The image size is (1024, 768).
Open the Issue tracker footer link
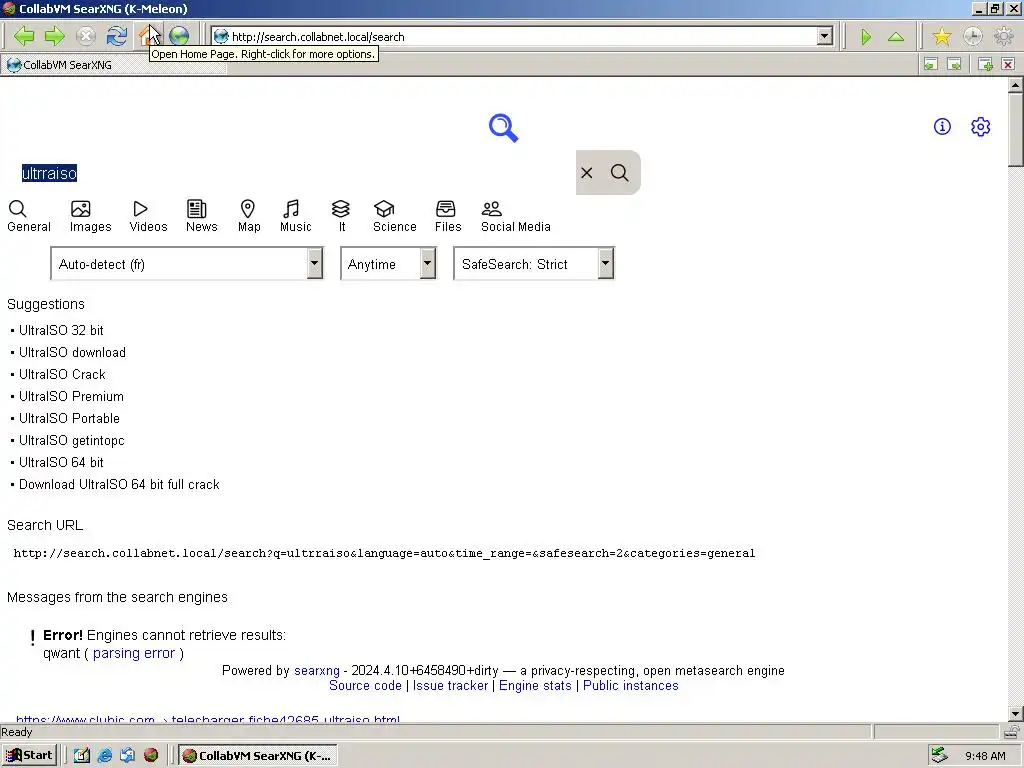pyautogui.click(x=450, y=686)
